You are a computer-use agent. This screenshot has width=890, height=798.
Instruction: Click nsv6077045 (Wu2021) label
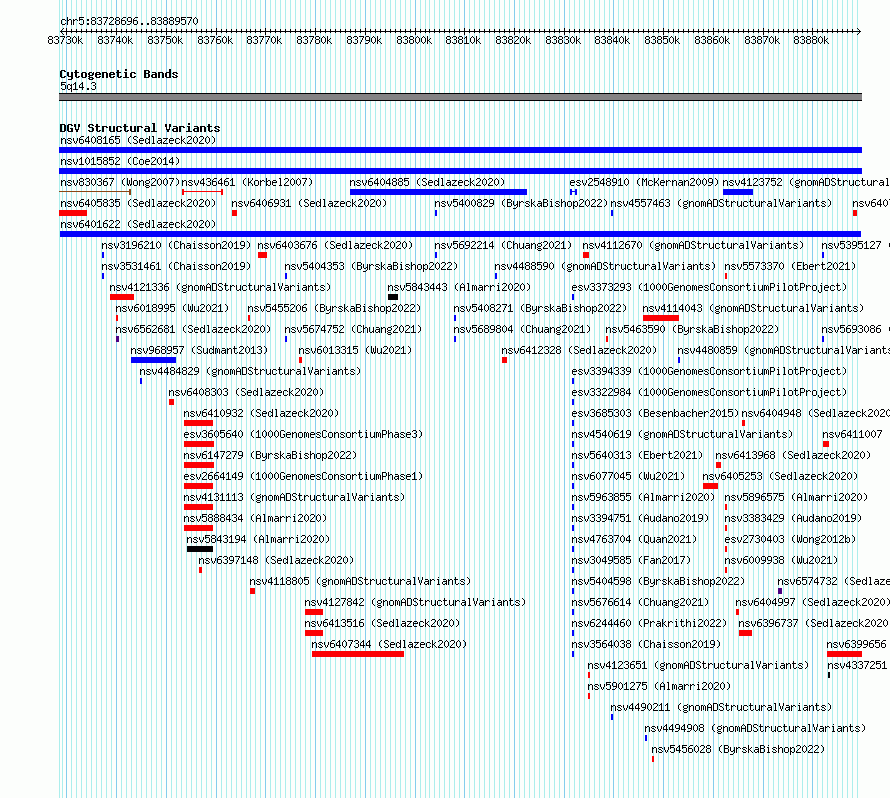tap(628, 476)
